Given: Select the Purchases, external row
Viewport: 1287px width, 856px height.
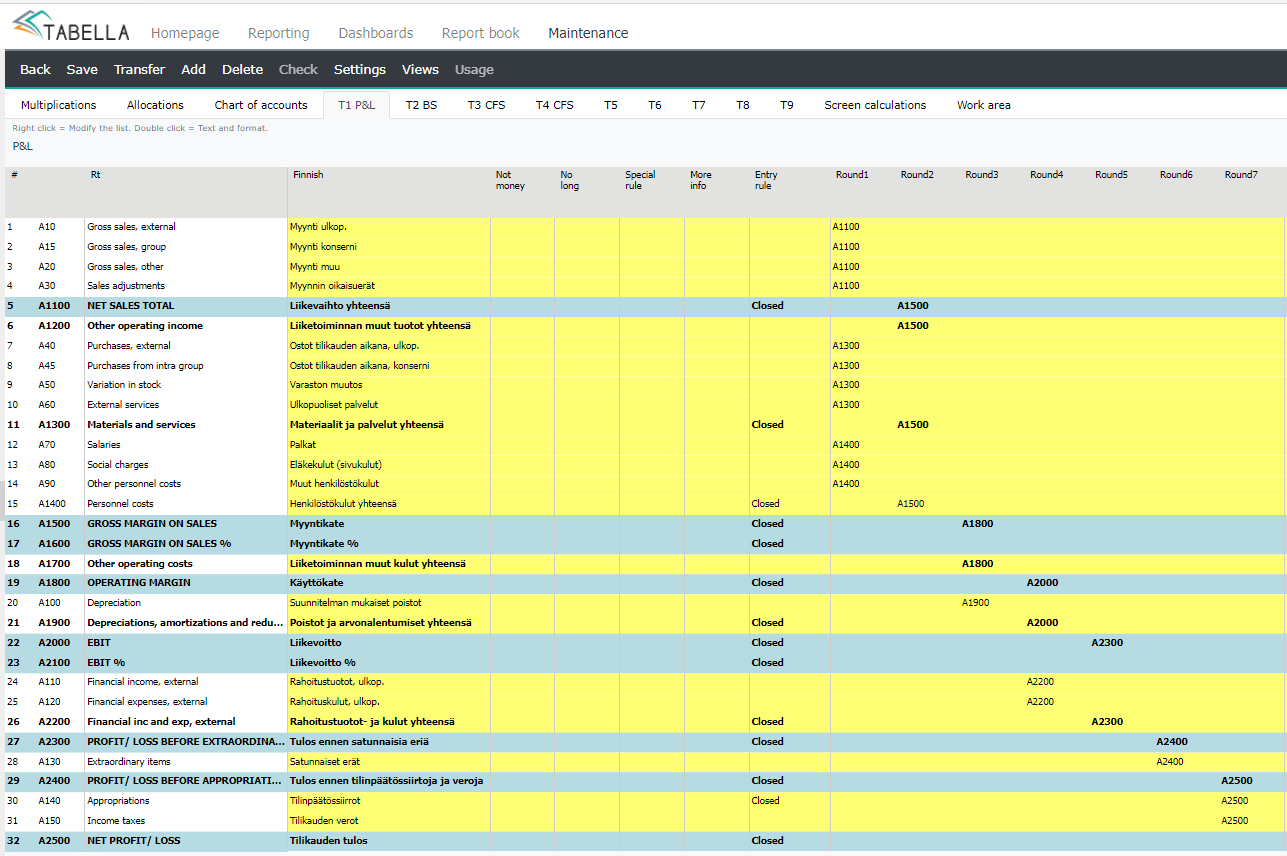Looking at the screenshot, I should point(644,346).
